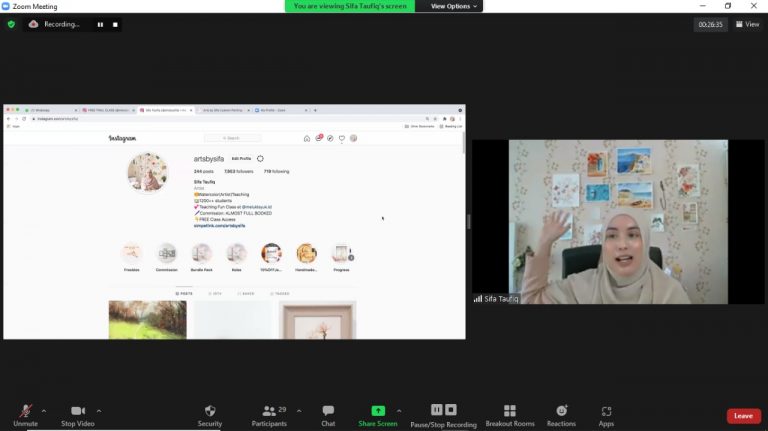Click the Instagram Home icon in shared screen
Viewport: 768px width, 431px height.
307,139
